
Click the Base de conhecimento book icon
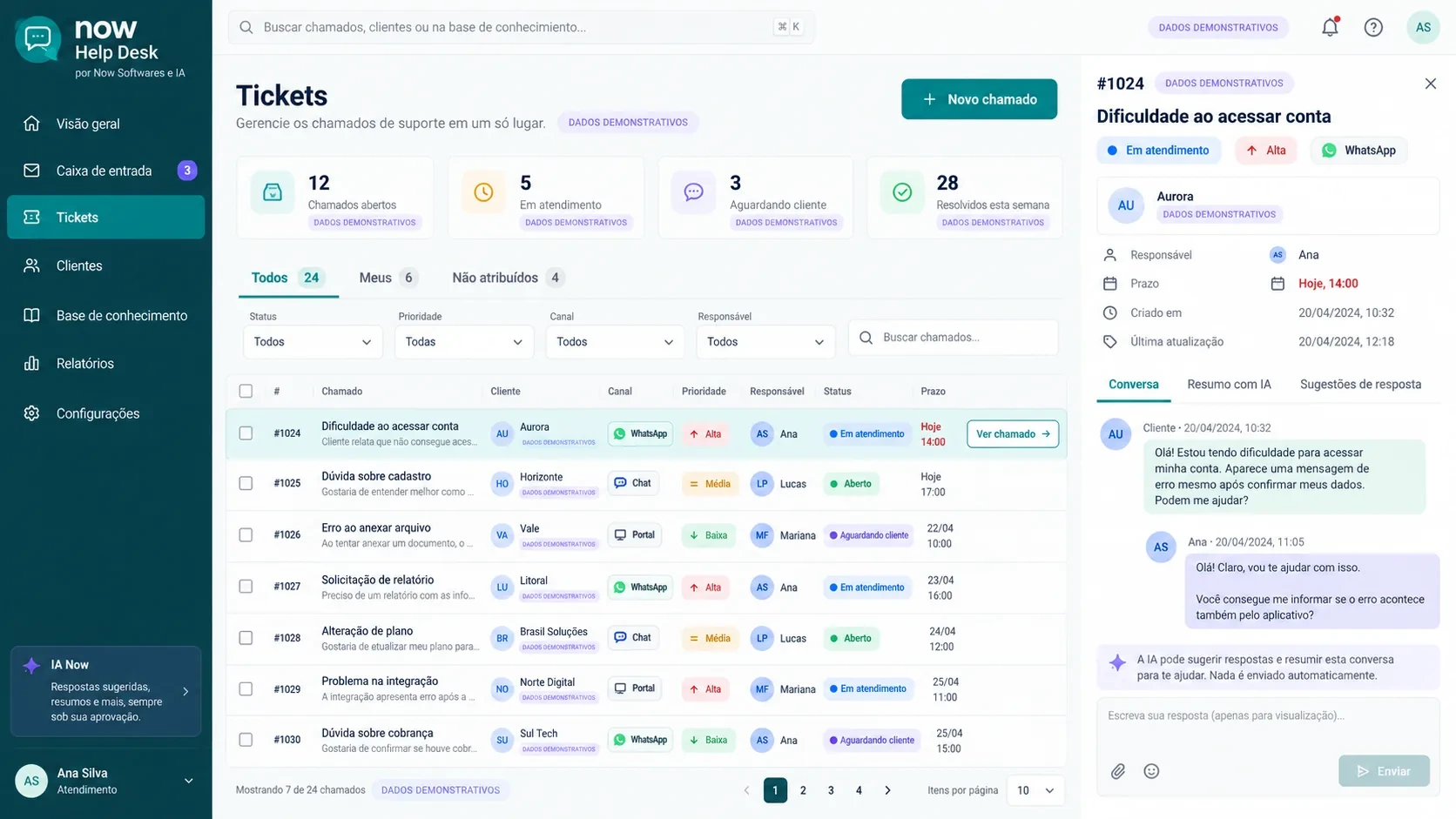coord(32,315)
